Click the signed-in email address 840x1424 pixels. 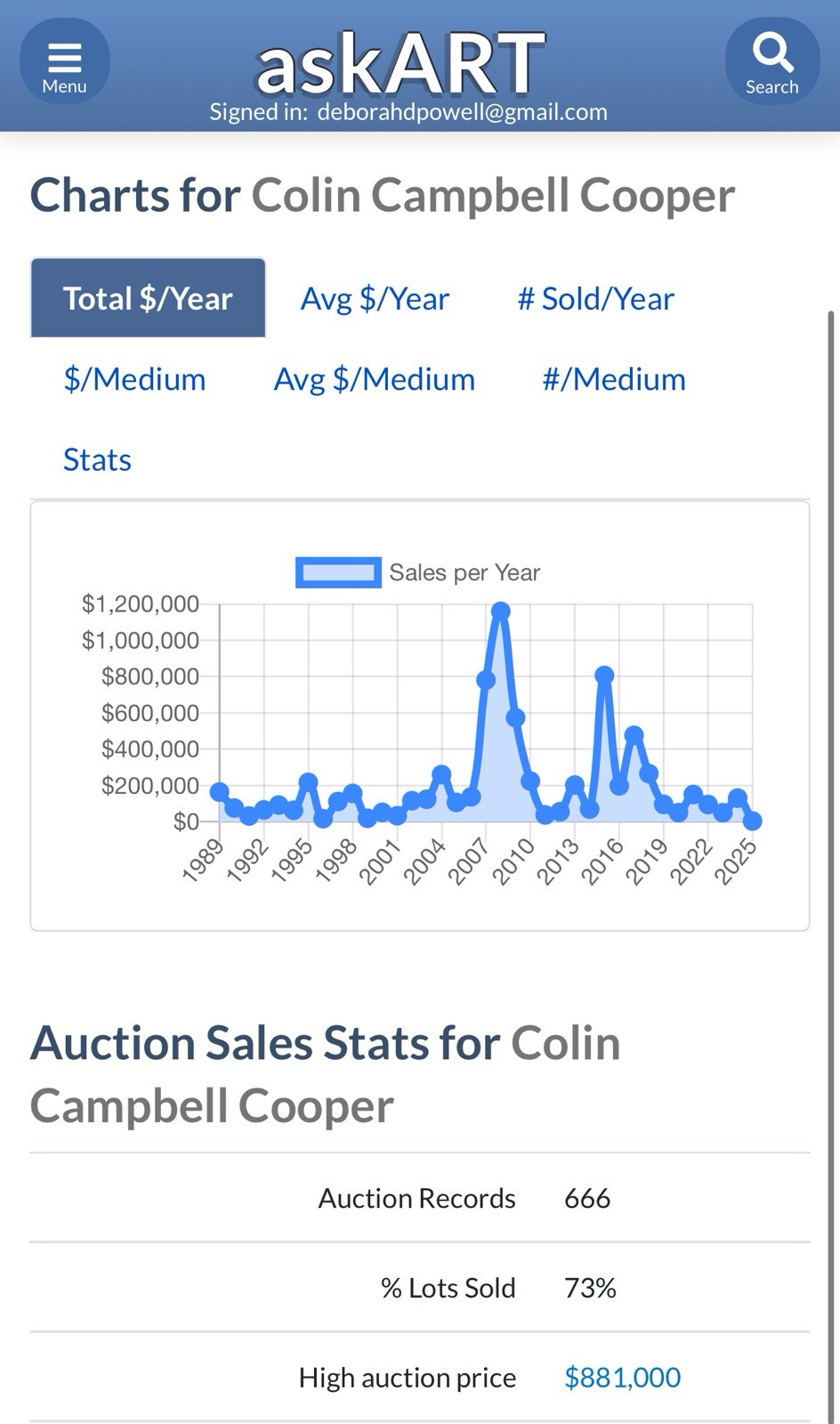(462, 112)
